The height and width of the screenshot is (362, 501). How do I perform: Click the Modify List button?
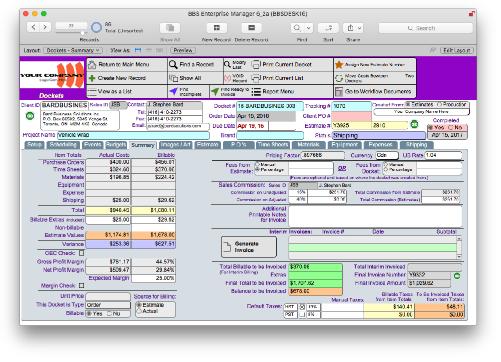pos(236,64)
